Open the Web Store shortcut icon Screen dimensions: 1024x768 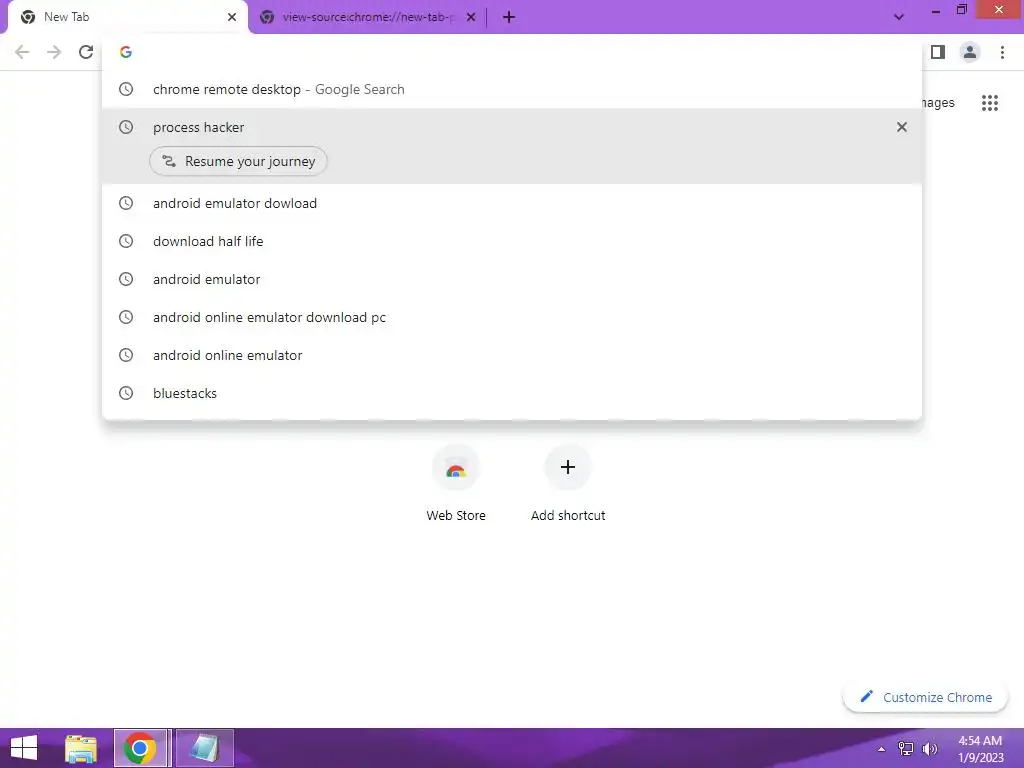pyautogui.click(x=456, y=468)
